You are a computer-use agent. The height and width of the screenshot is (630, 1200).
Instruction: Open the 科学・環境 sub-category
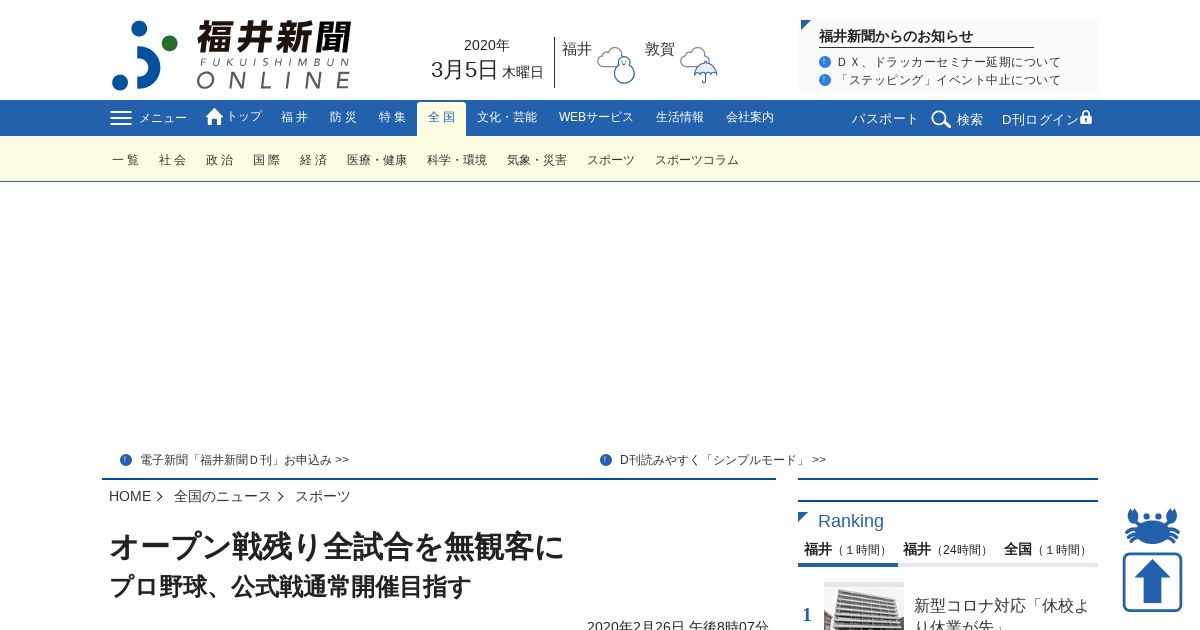457,160
